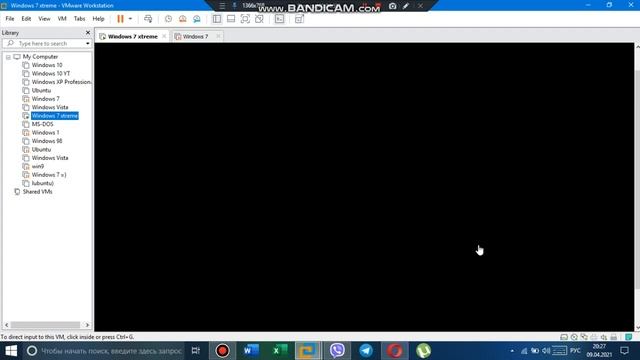Click the library search field

(x=46, y=43)
